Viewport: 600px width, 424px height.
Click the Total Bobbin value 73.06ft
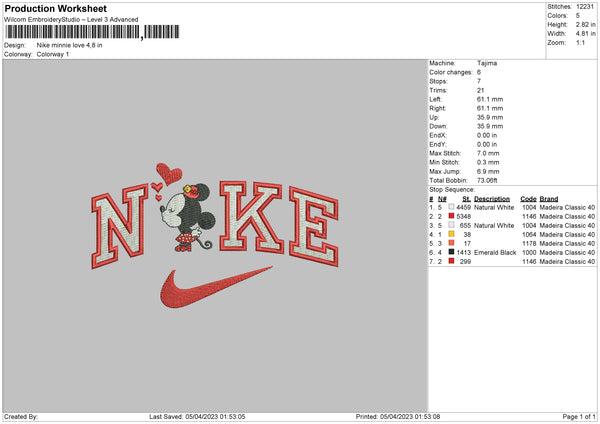pyautogui.click(x=487, y=181)
